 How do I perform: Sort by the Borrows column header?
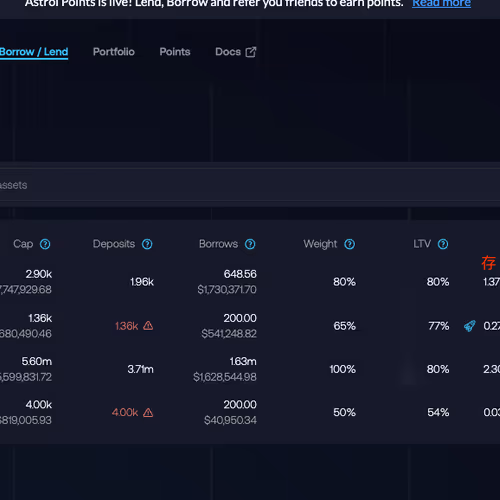coord(218,244)
